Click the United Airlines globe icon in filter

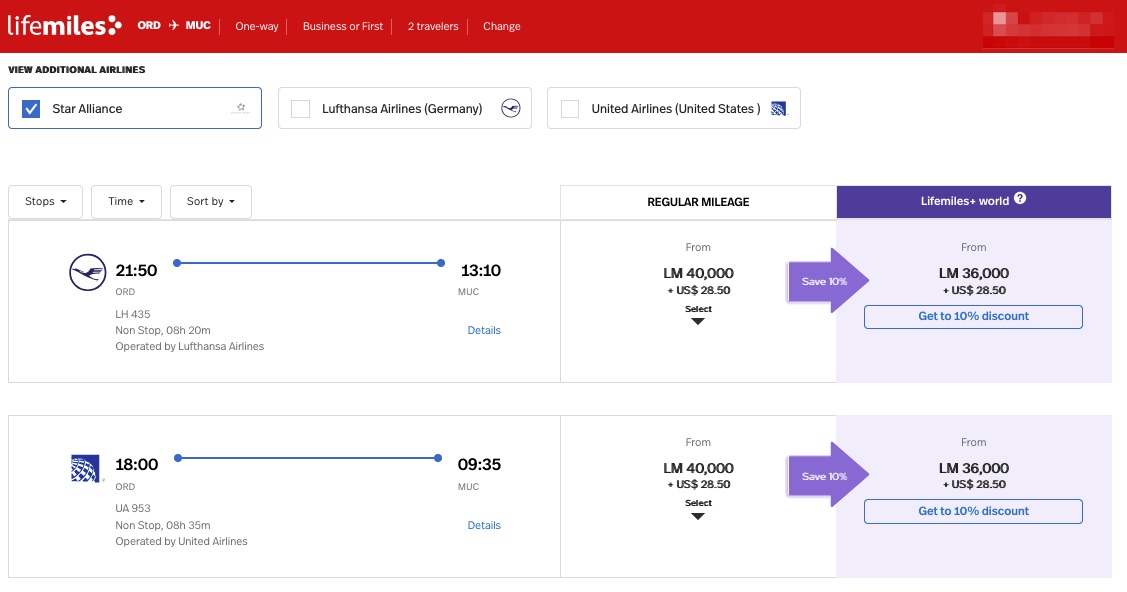[780, 109]
